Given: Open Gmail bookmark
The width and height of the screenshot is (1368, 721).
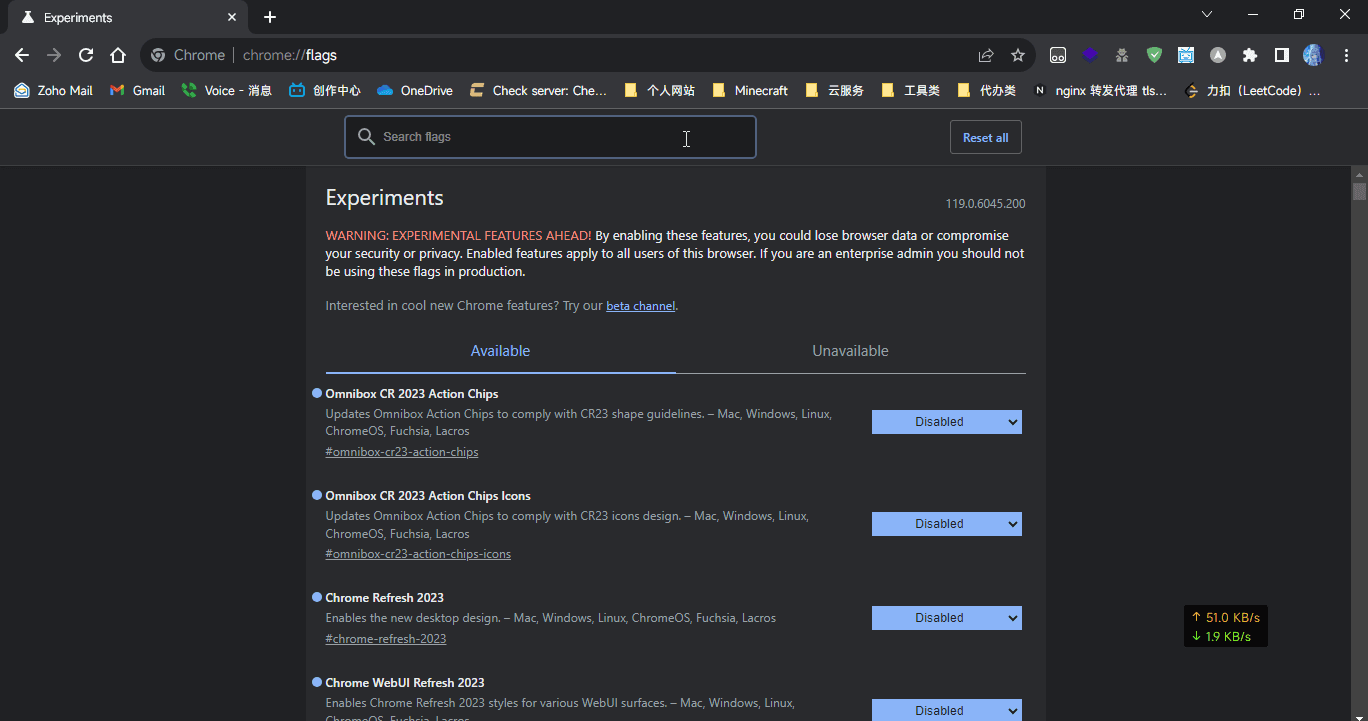Looking at the screenshot, I should [x=137, y=90].
